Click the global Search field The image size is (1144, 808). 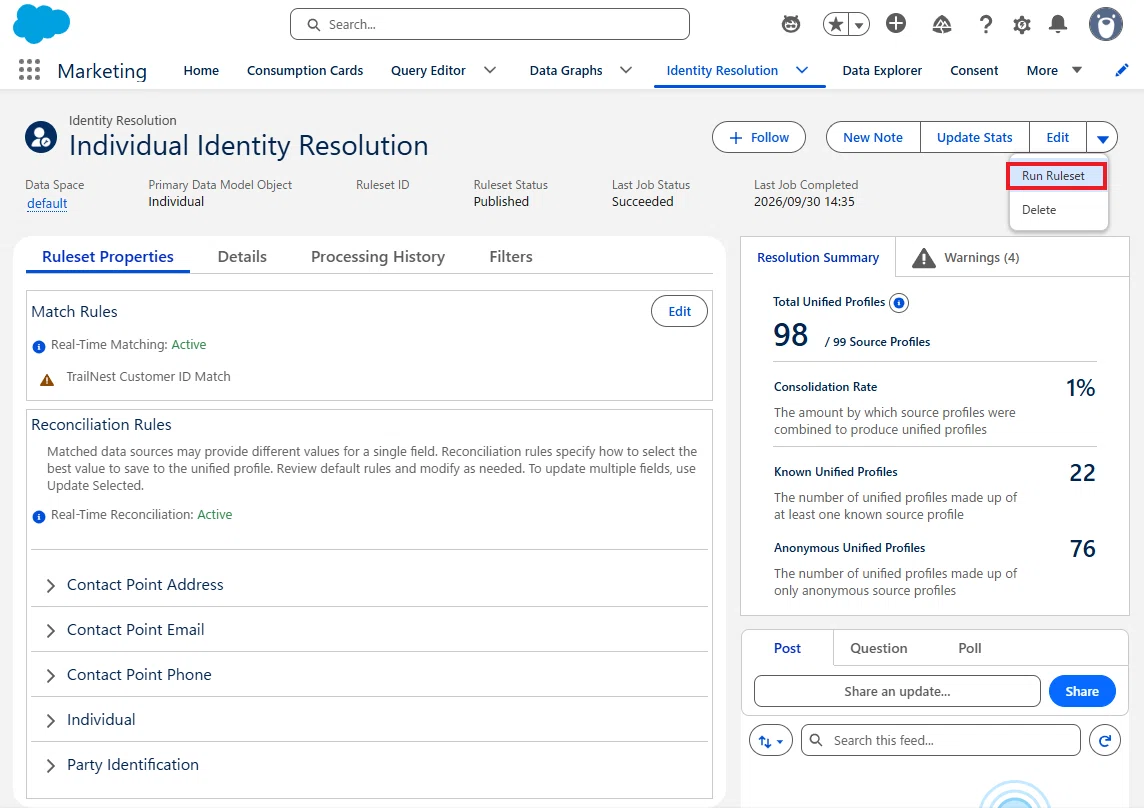(x=490, y=24)
